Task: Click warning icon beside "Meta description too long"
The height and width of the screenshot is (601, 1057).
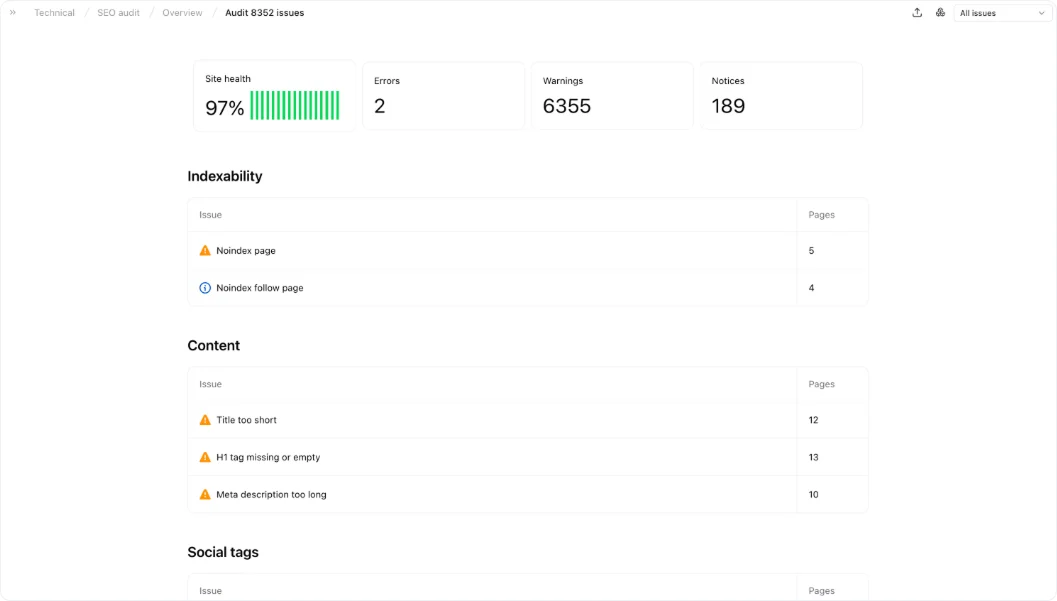Action: [204, 494]
